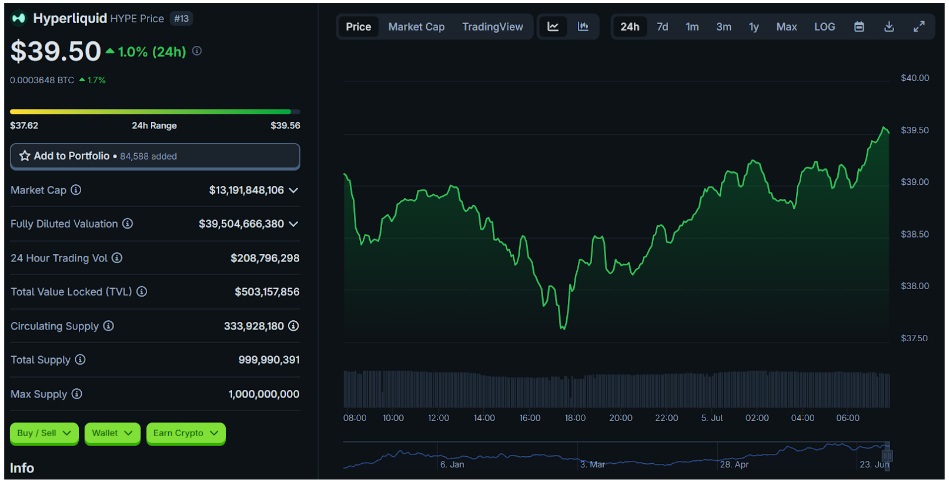Switch to line chart view icon

[553, 27]
